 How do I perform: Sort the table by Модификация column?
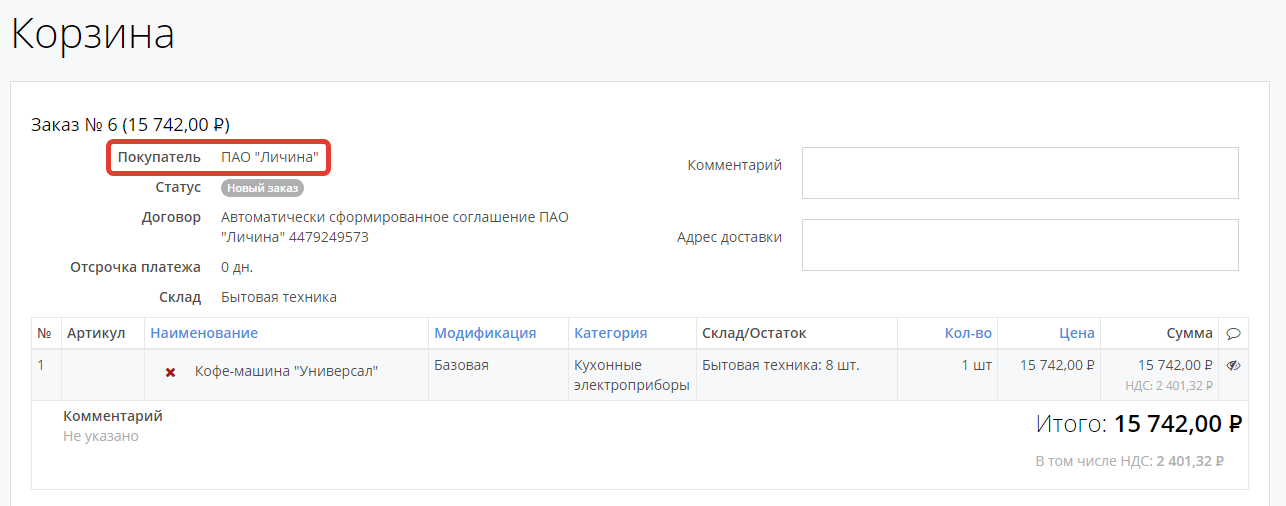click(x=485, y=333)
